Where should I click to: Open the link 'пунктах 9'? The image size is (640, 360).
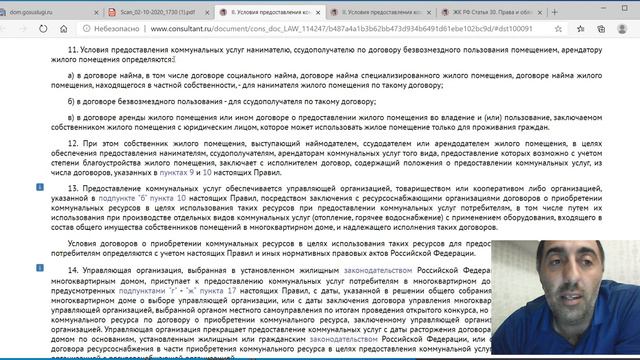(177, 172)
